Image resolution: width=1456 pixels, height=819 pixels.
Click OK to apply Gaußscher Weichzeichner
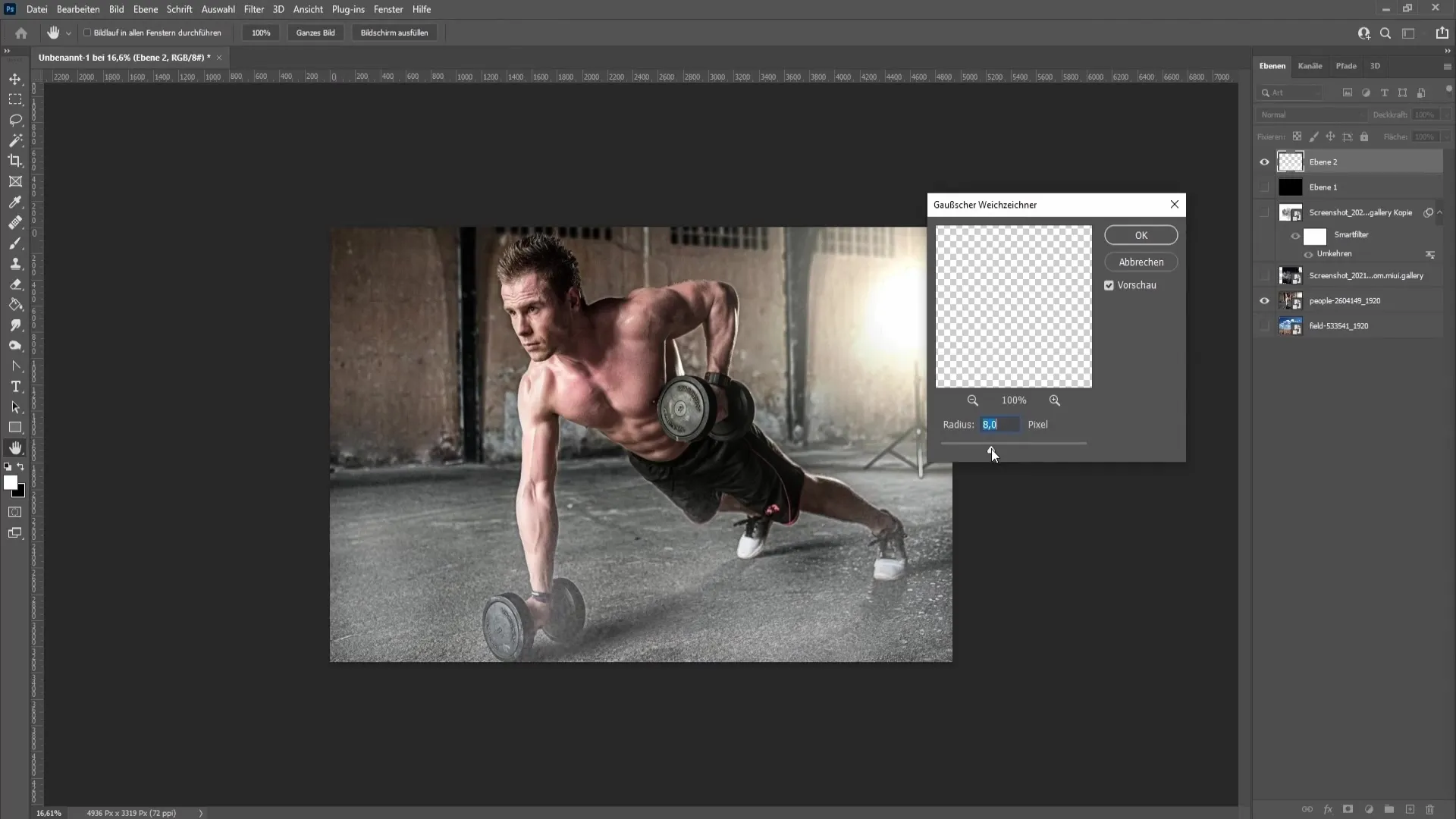pyautogui.click(x=1141, y=234)
